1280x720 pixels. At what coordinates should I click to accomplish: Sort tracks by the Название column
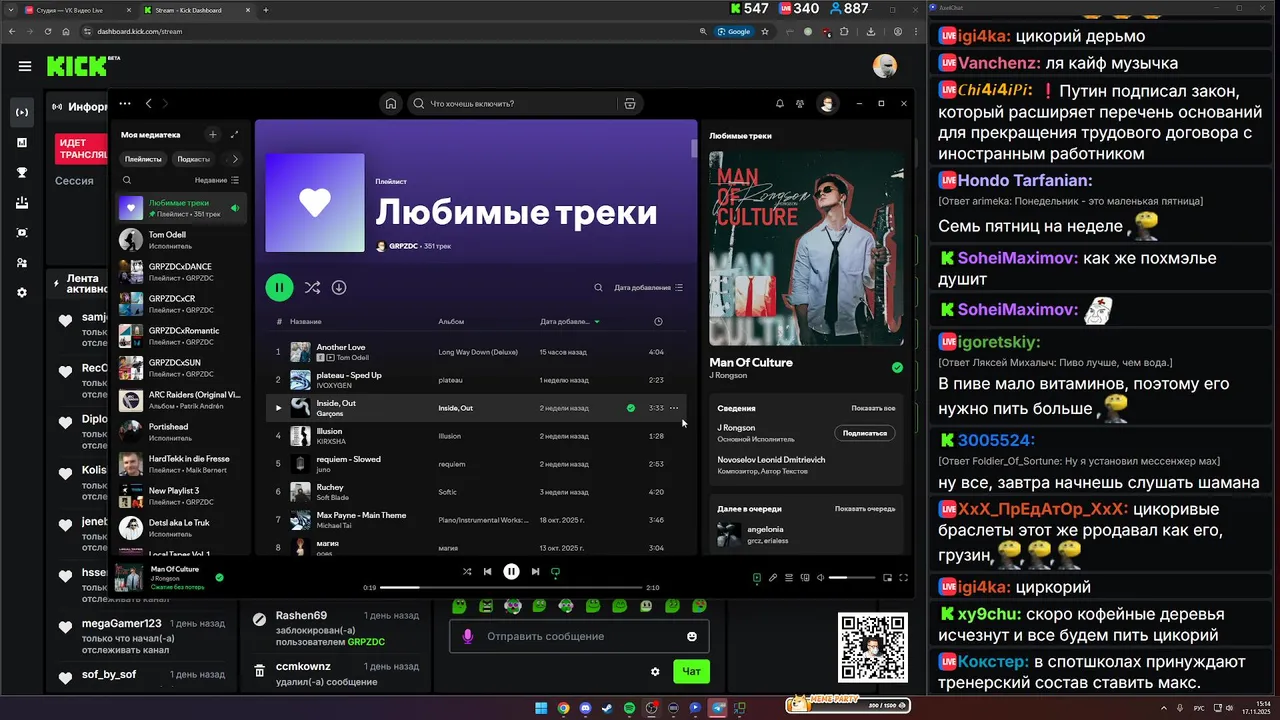305,321
